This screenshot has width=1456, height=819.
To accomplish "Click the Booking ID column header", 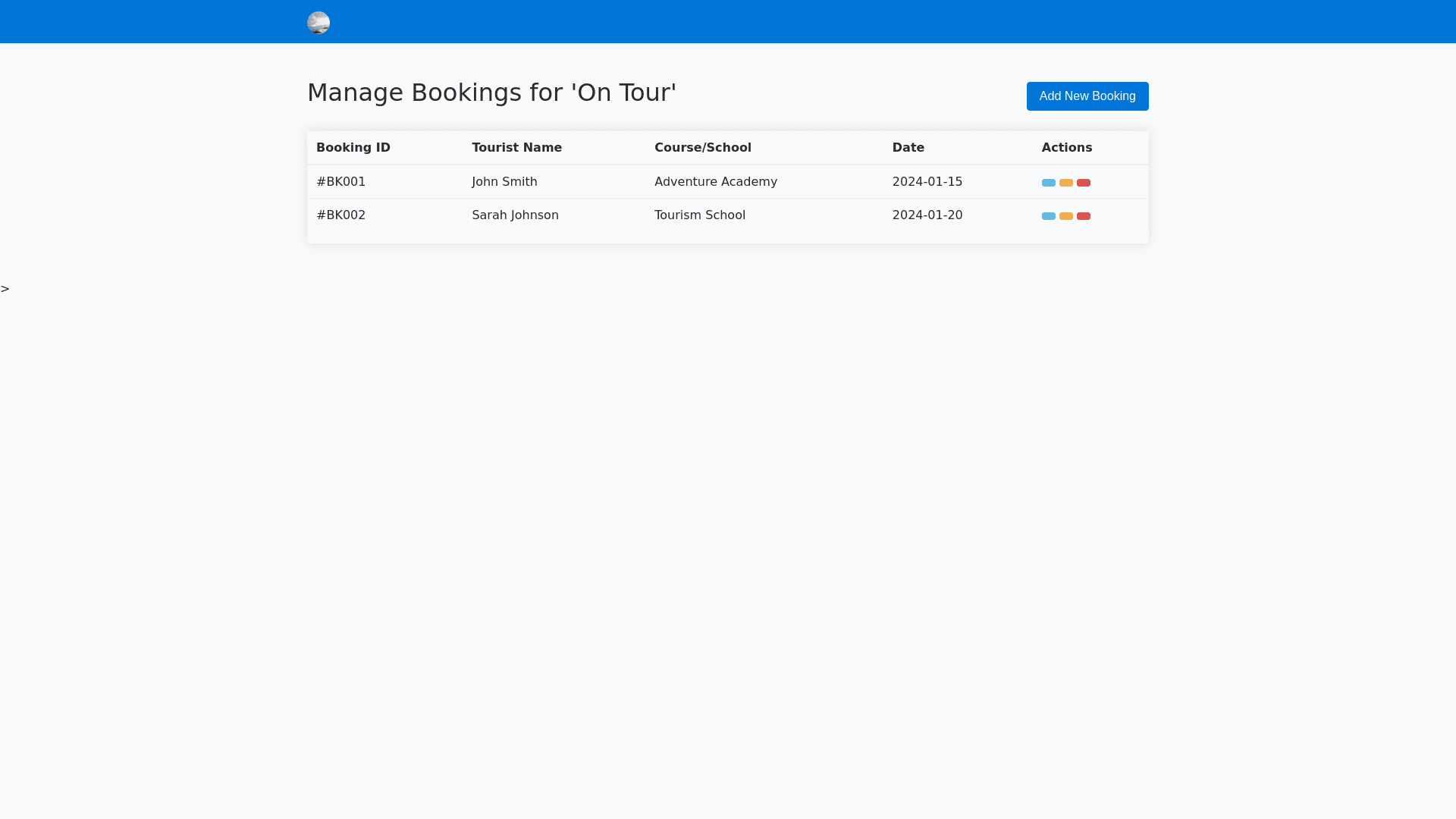I will click(353, 148).
